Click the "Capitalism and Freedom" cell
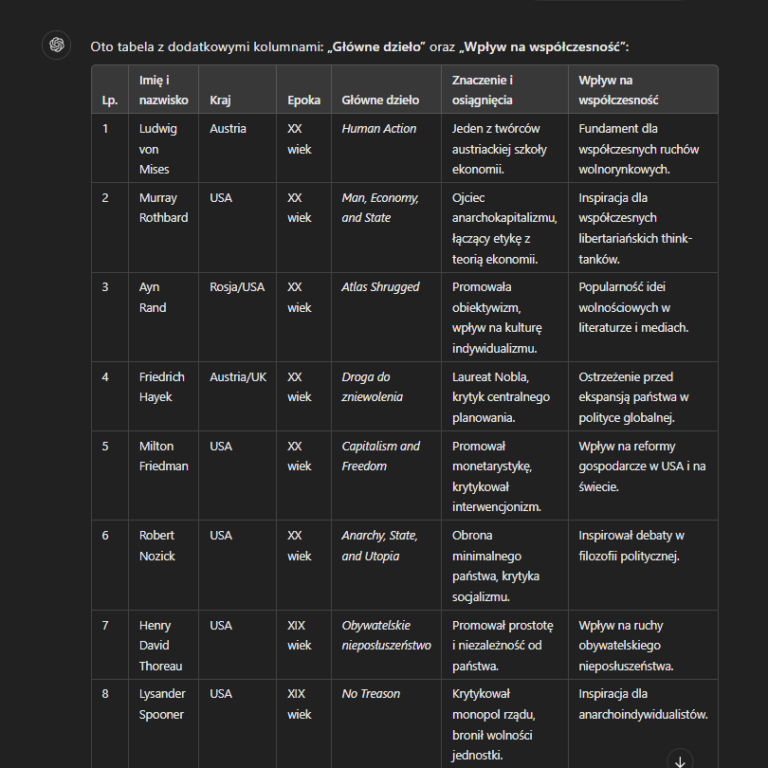Image resolution: width=768 pixels, height=768 pixels. (x=381, y=456)
